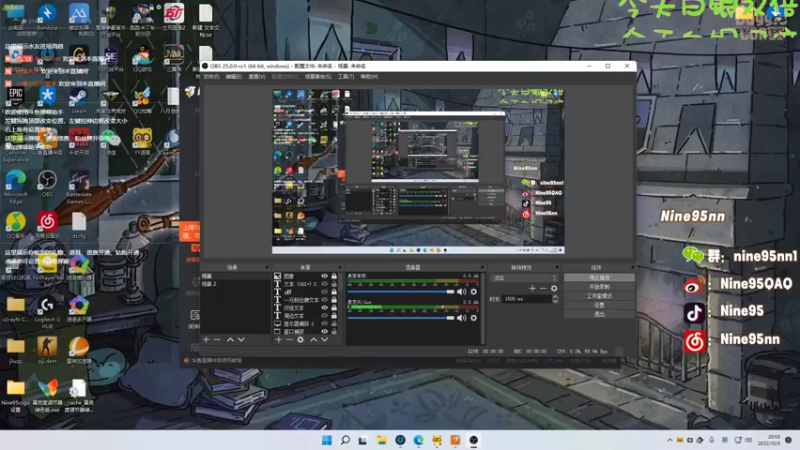The image size is (800, 450).
Task: Adjust the 桌面音频 volume slider
Action: [x=401, y=292]
